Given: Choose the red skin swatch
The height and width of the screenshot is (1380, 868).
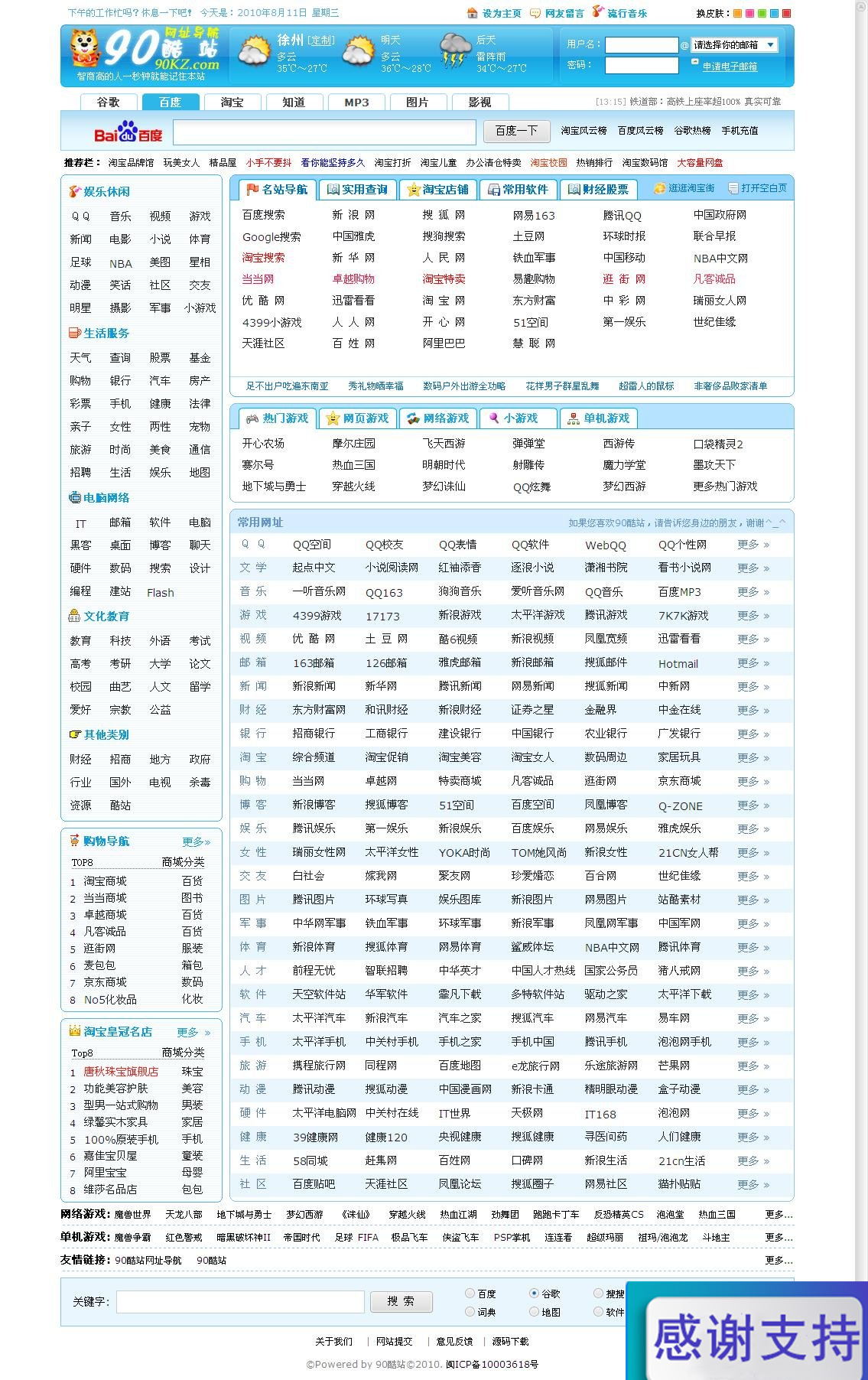Looking at the screenshot, I should point(786,13).
